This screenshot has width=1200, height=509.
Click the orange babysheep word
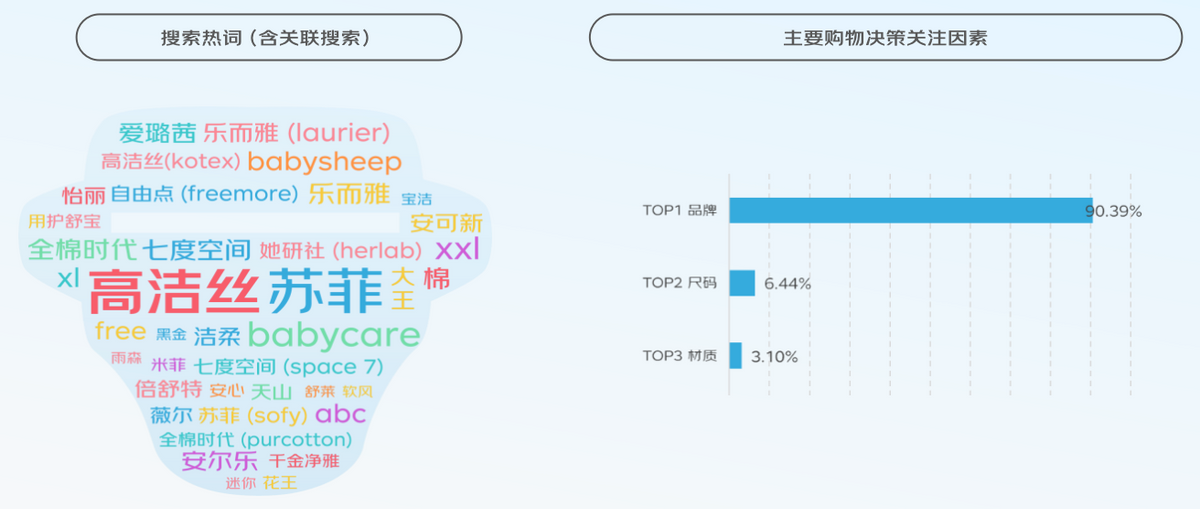pos(325,161)
